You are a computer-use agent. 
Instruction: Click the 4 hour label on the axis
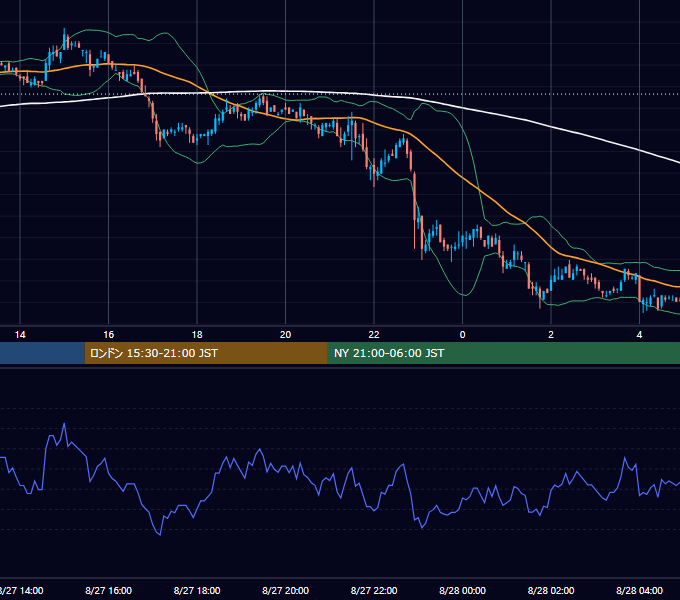pyautogui.click(x=639, y=335)
